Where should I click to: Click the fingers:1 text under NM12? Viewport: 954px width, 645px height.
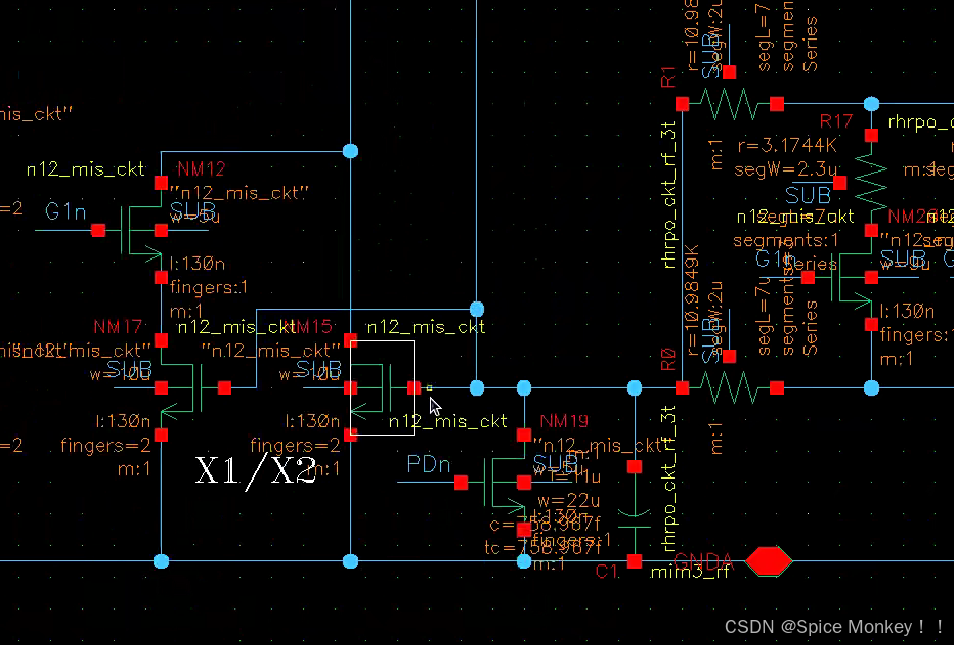click(209, 287)
